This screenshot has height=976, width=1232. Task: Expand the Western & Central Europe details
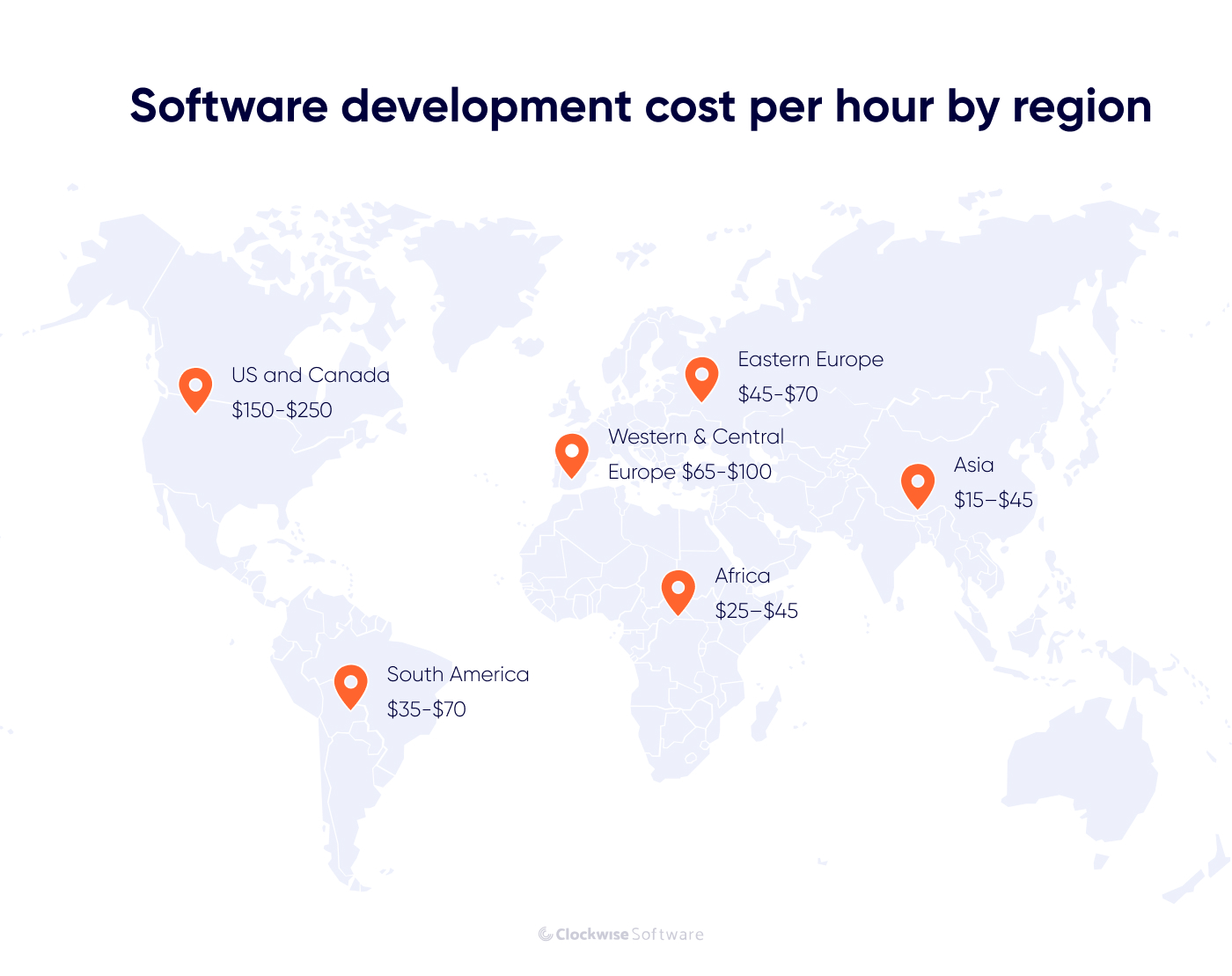pos(695,437)
